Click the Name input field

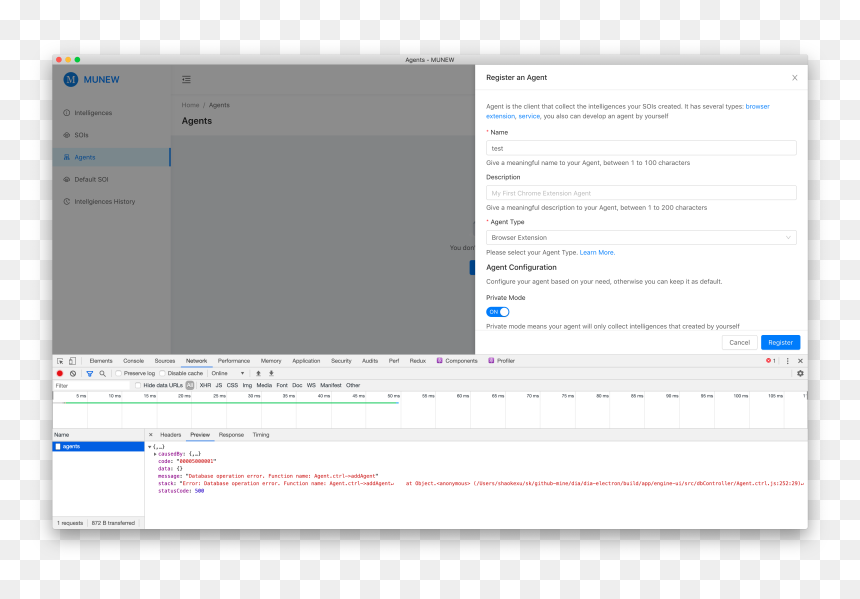tap(641, 148)
